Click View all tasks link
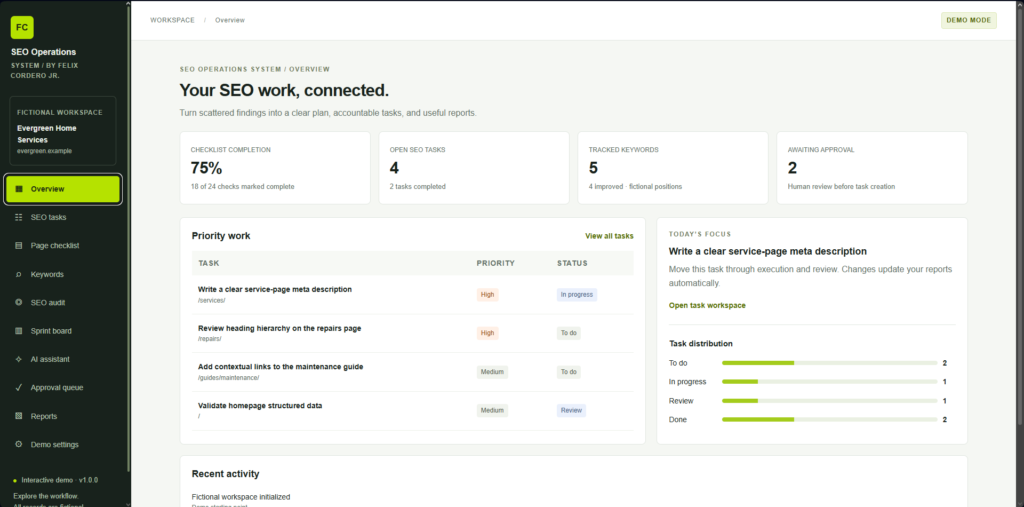 point(609,236)
